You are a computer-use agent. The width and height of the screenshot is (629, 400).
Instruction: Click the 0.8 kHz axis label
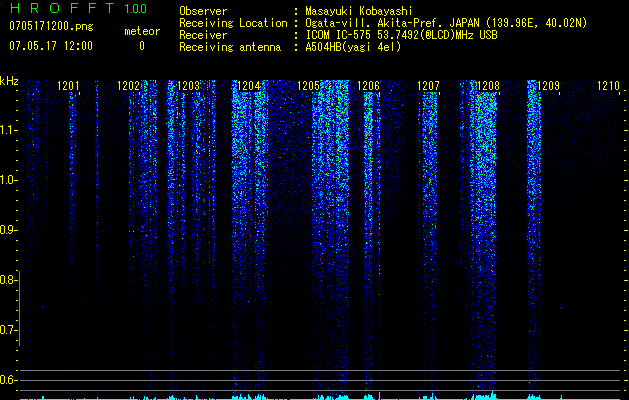pos(8,280)
